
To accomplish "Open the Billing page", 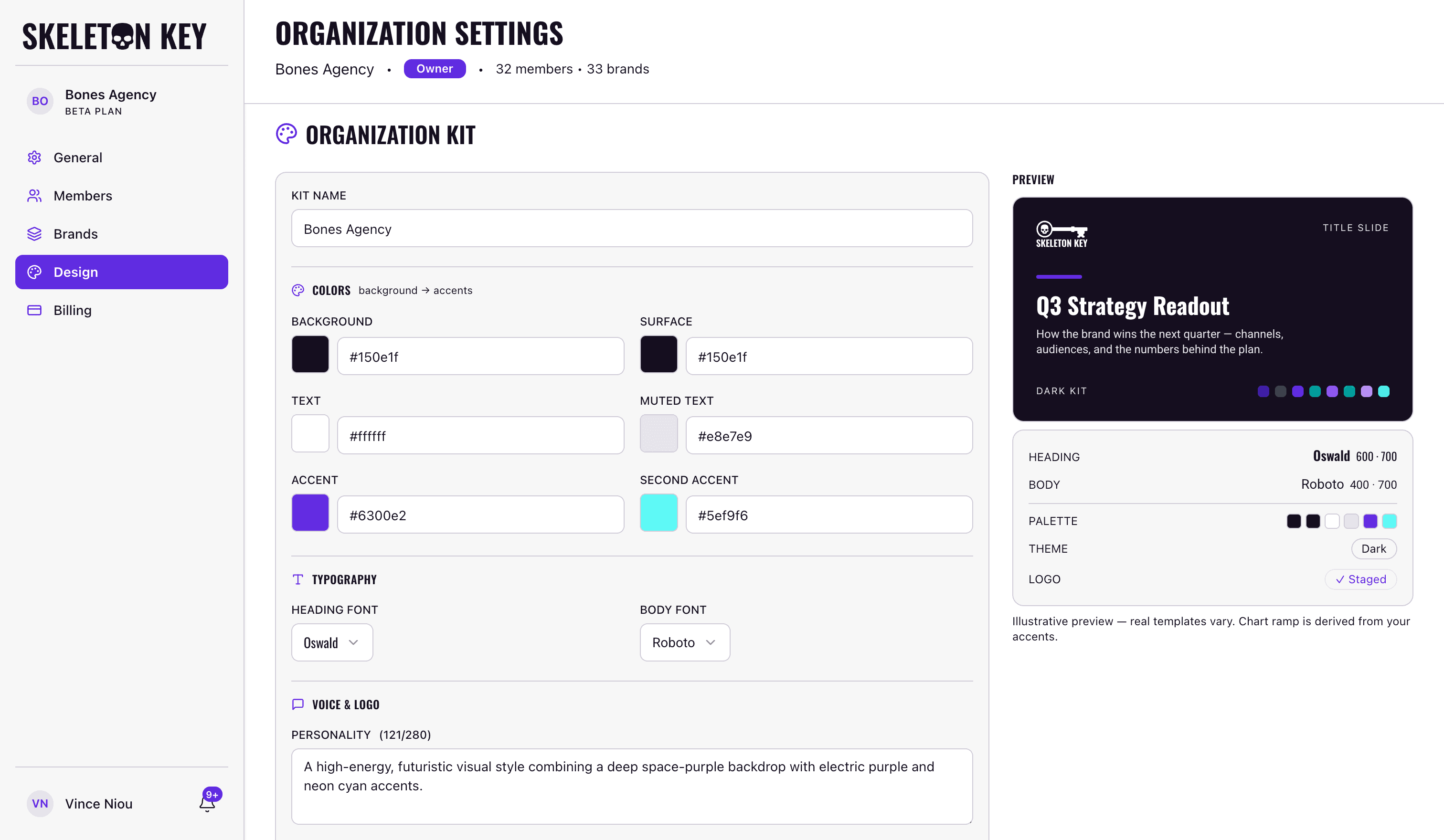I will (x=121, y=310).
